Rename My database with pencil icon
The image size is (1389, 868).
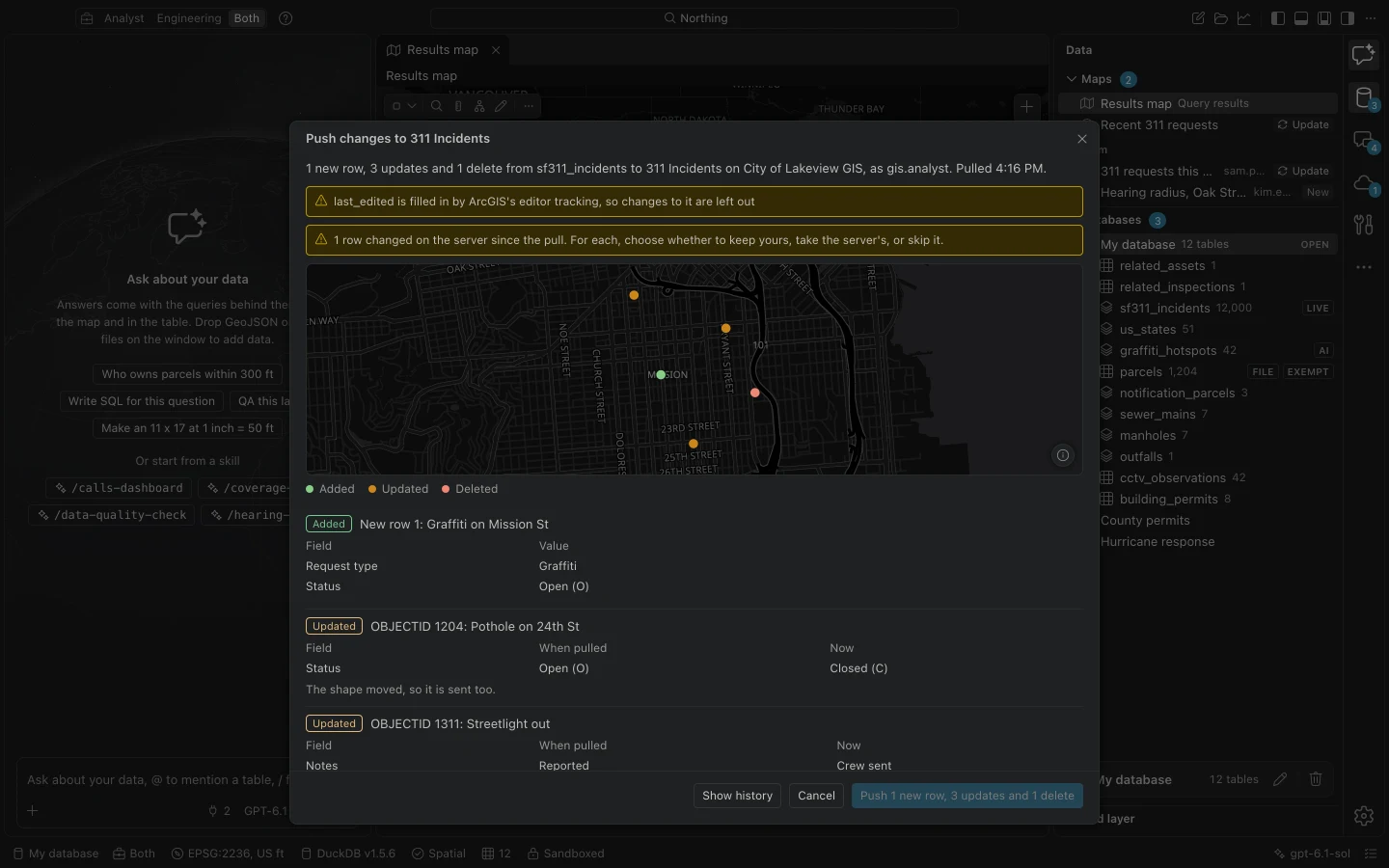point(1280,779)
